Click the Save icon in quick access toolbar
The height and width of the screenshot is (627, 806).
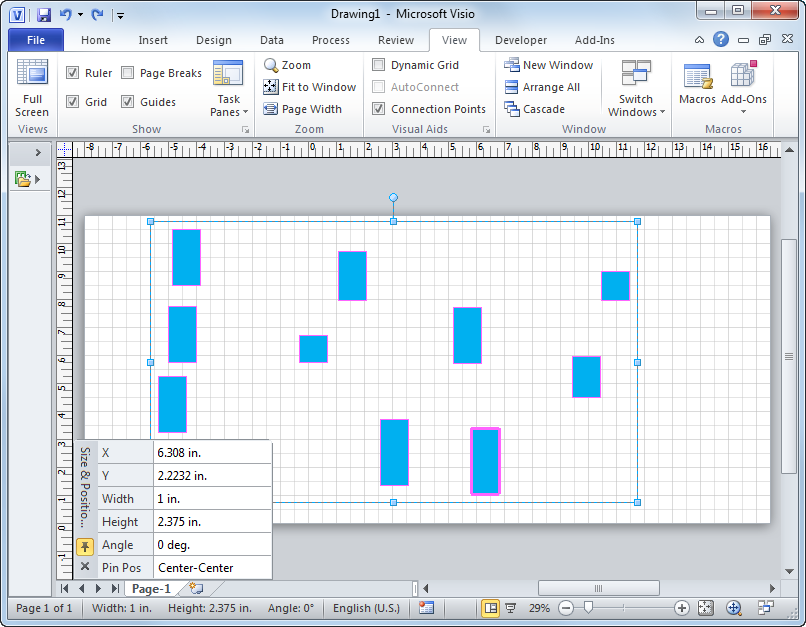click(x=43, y=15)
